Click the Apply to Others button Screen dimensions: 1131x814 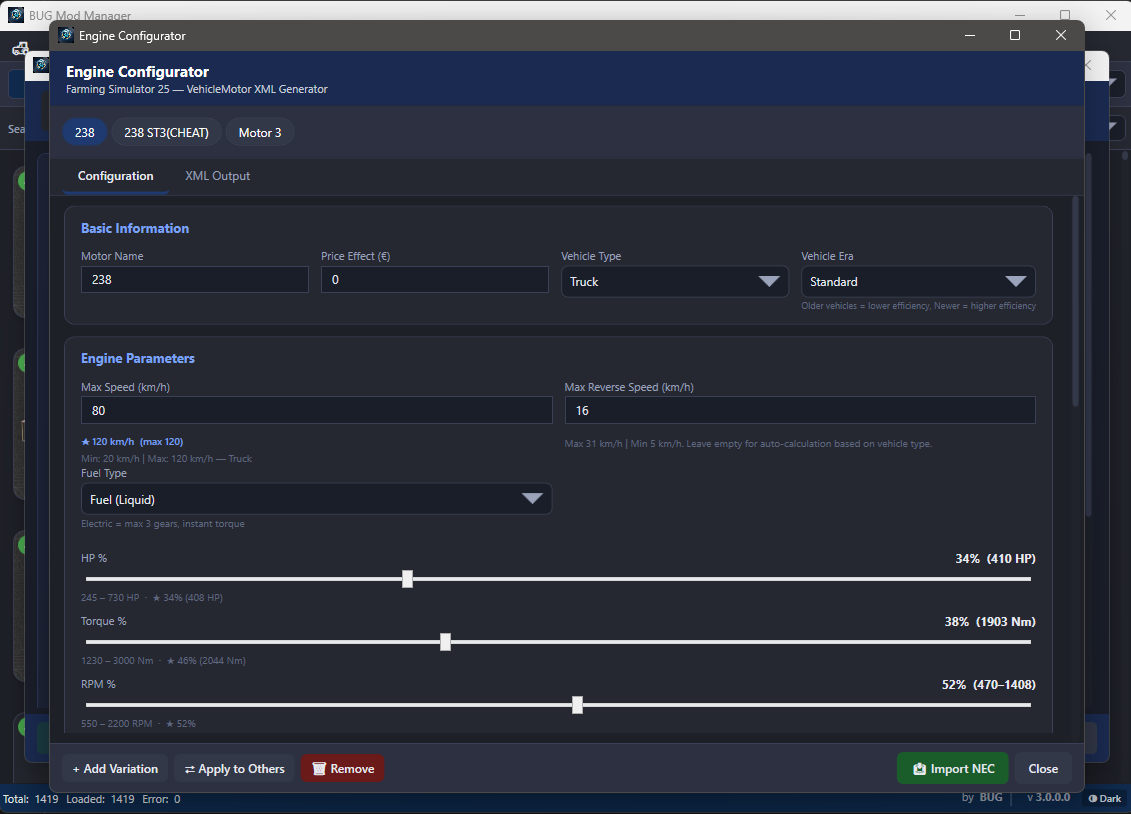pyautogui.click(x=235, y=769)
